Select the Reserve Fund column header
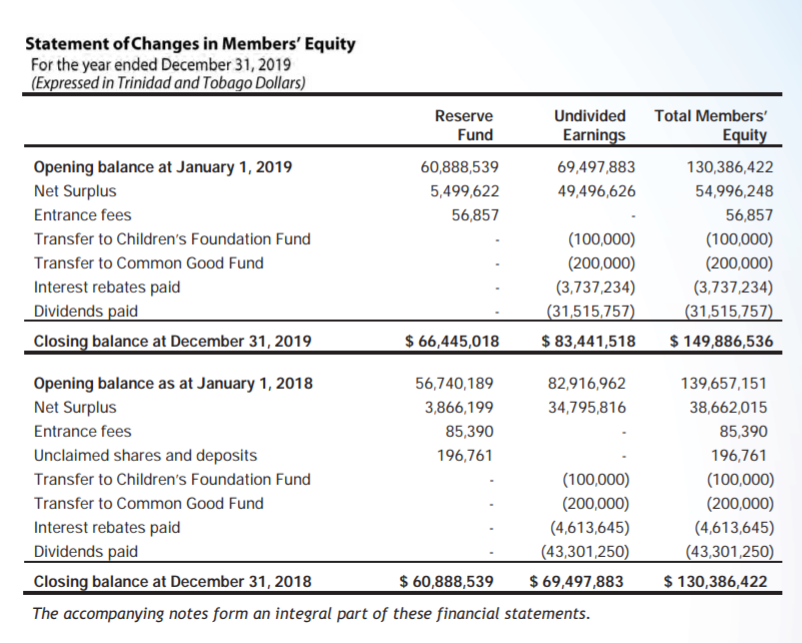The height and width of the screenshot is (643, 802). pos(464,125)
